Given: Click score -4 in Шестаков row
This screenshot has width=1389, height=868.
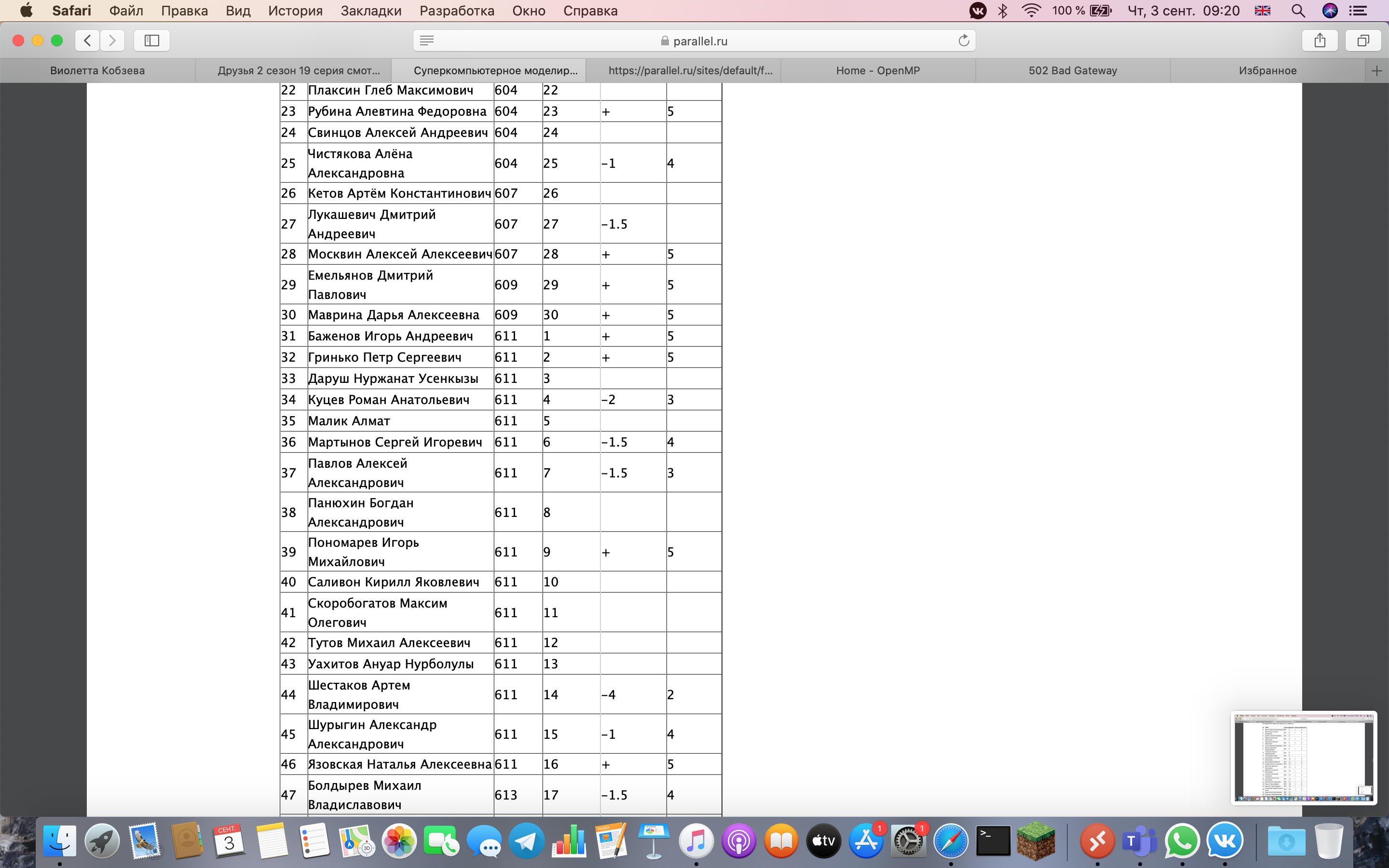Looking at the screenshot, I should point(608,694).
